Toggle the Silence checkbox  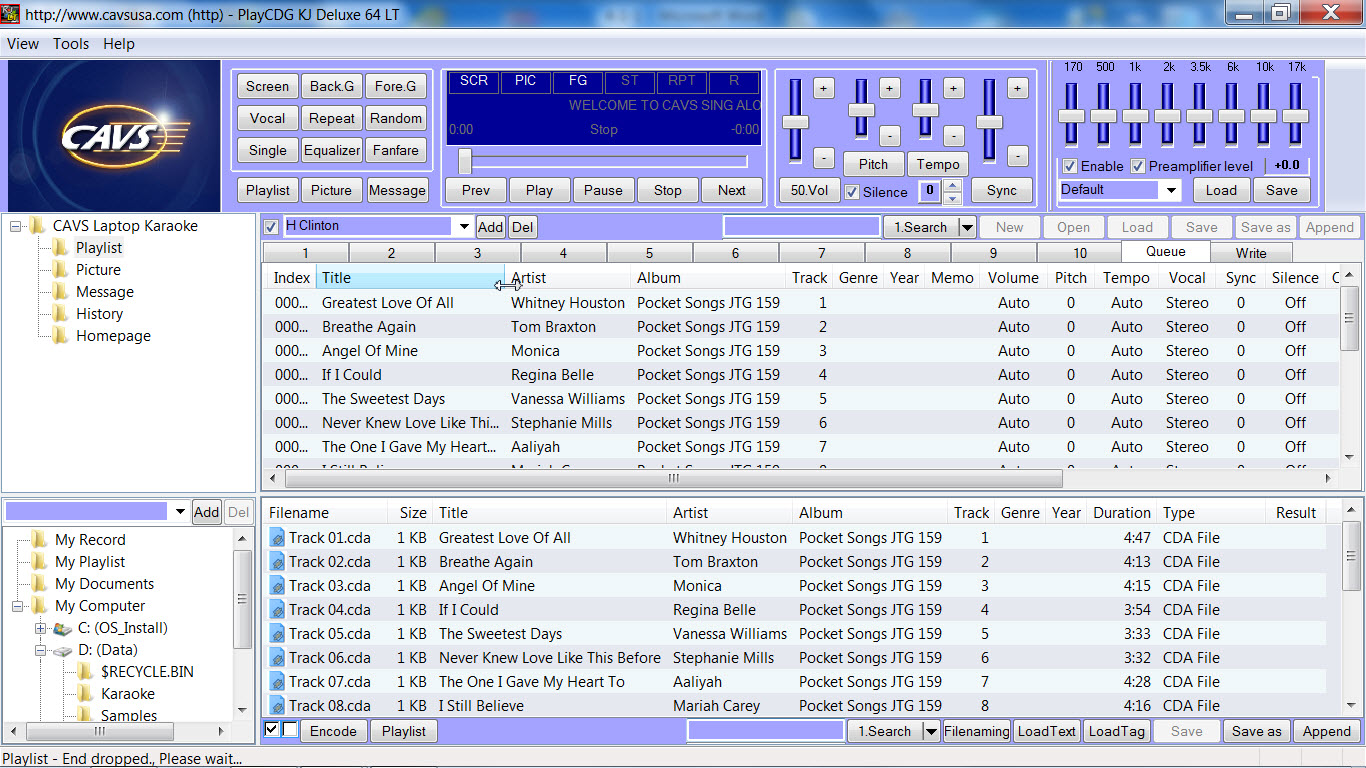coord(852,192)
